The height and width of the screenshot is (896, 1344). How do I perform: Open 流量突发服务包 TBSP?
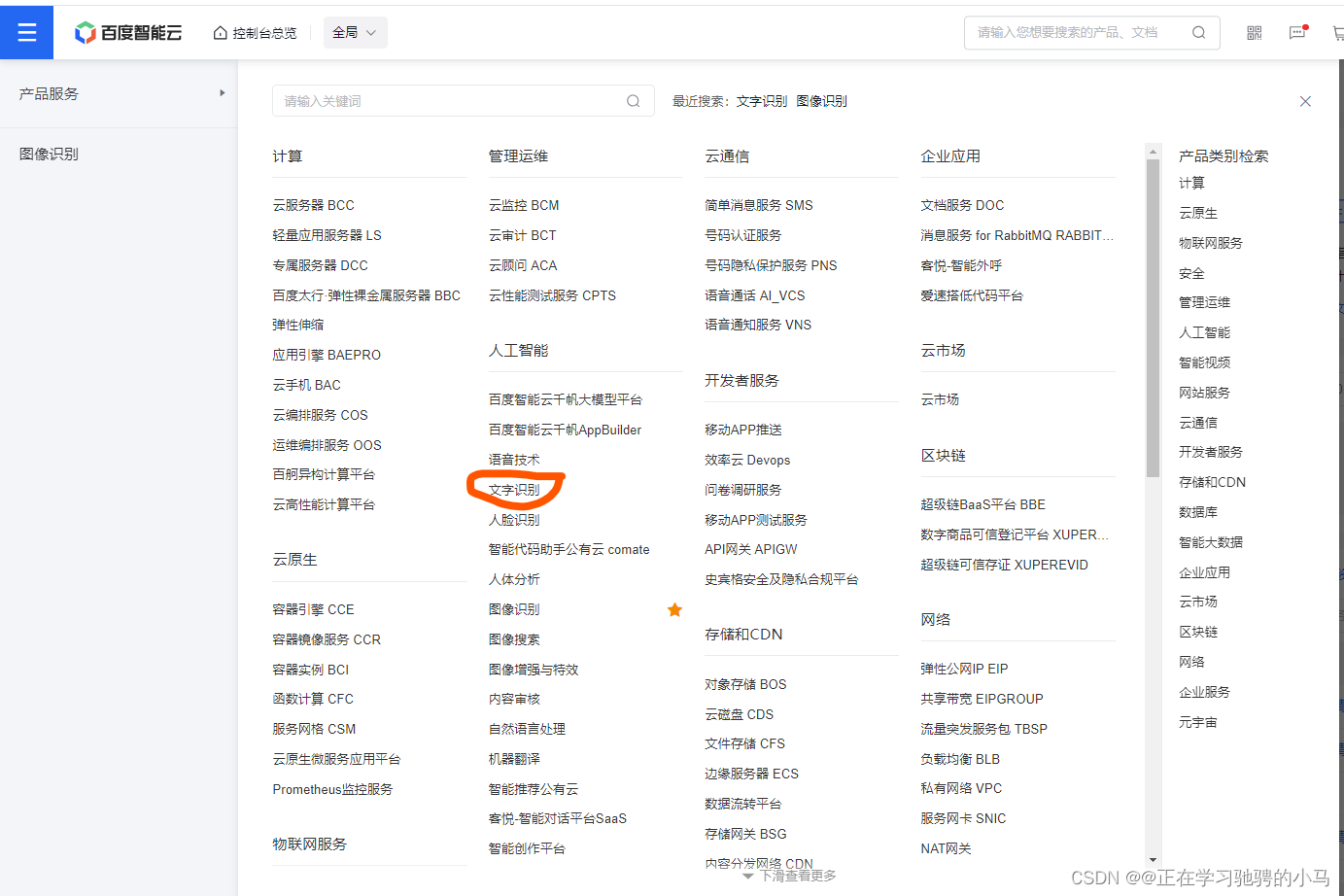(x=984, y=729)
